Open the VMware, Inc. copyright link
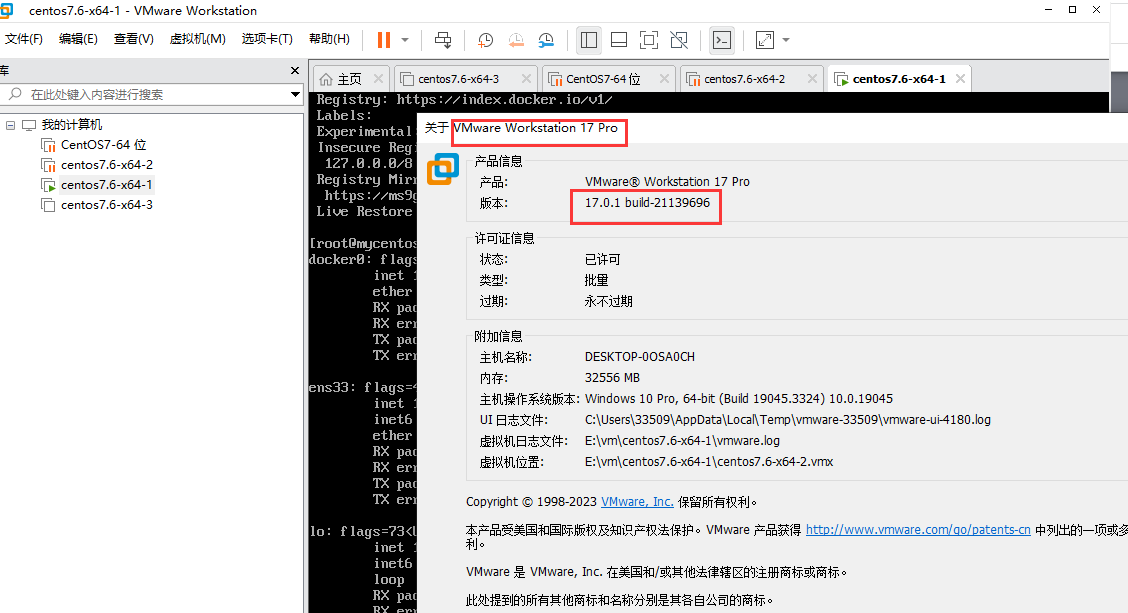The height and width of the screenshot is (613, 1128). coord(637,501)
